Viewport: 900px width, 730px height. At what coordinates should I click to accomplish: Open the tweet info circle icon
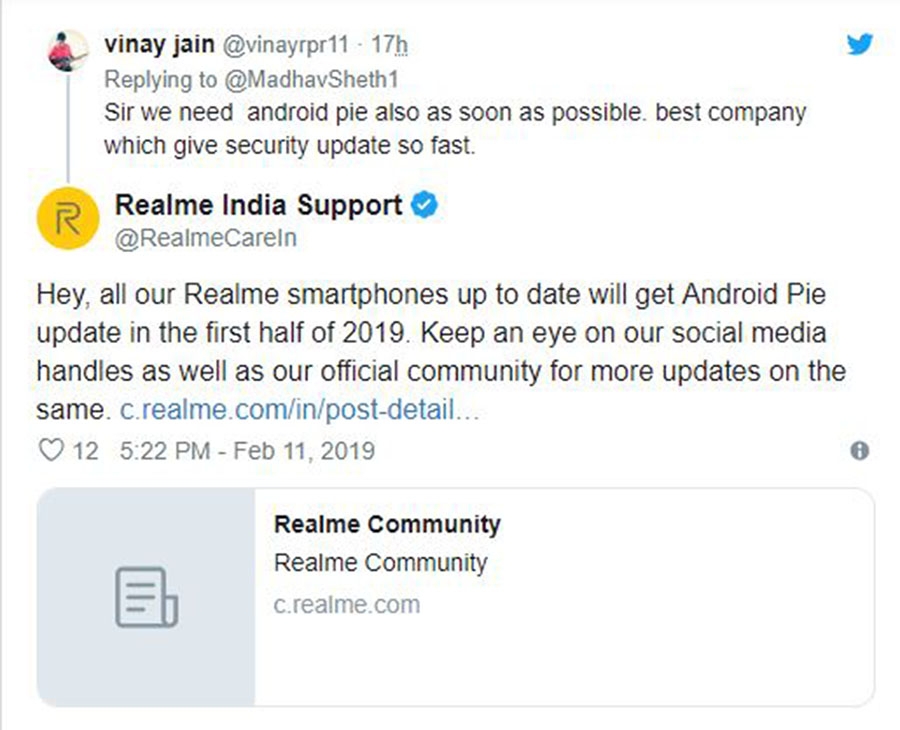click(859, 451)
